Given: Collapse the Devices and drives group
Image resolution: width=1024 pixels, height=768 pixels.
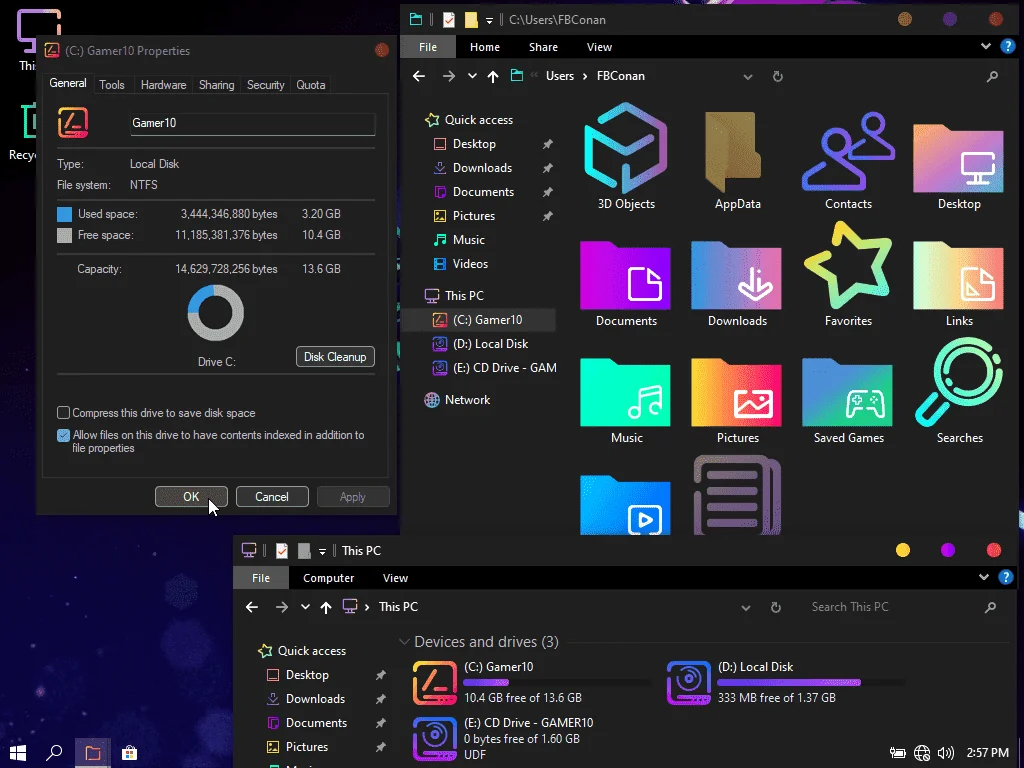Looking at the screenshot, I should 404,642.
